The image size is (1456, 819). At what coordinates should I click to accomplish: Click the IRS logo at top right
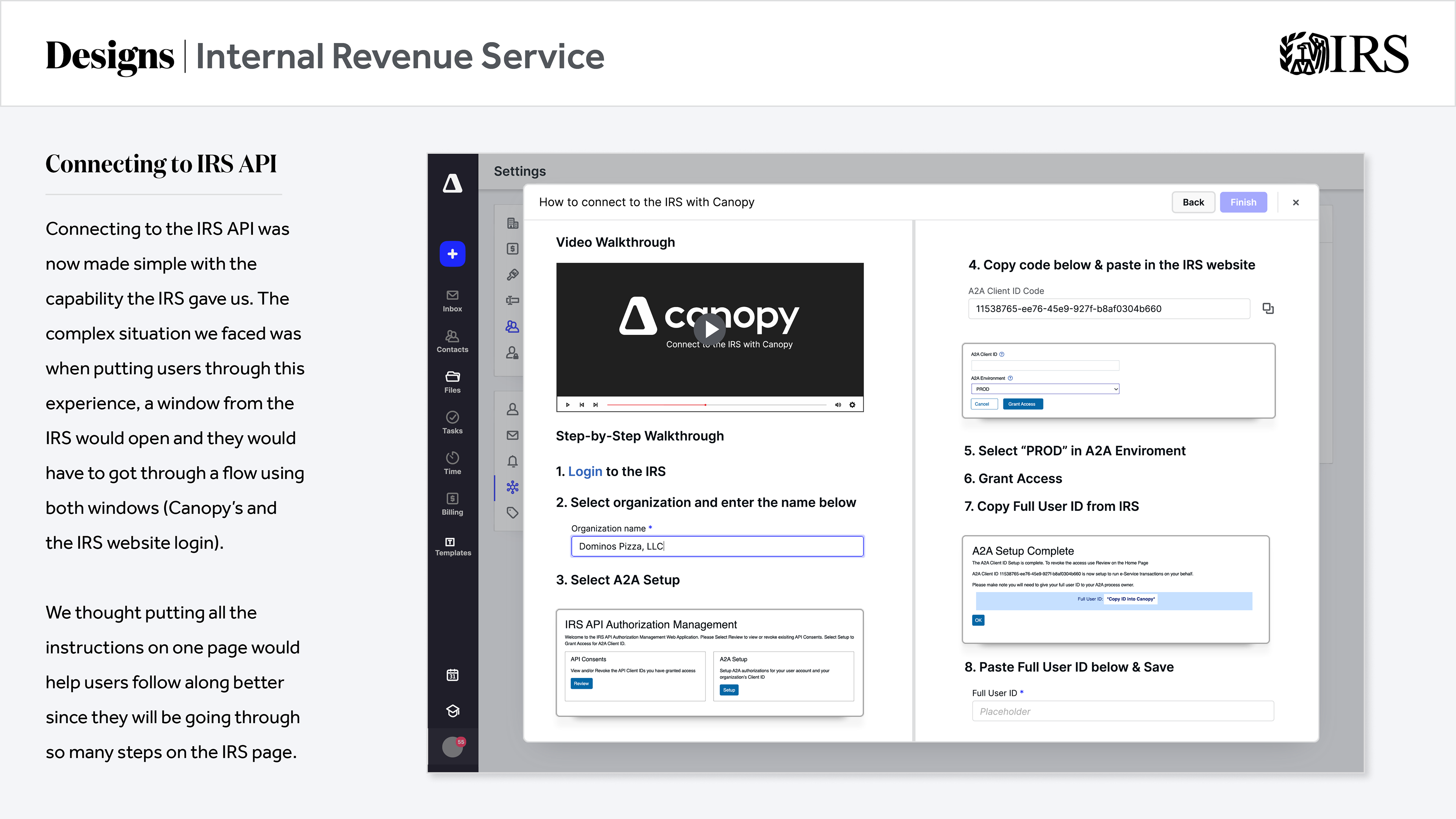1344,53
